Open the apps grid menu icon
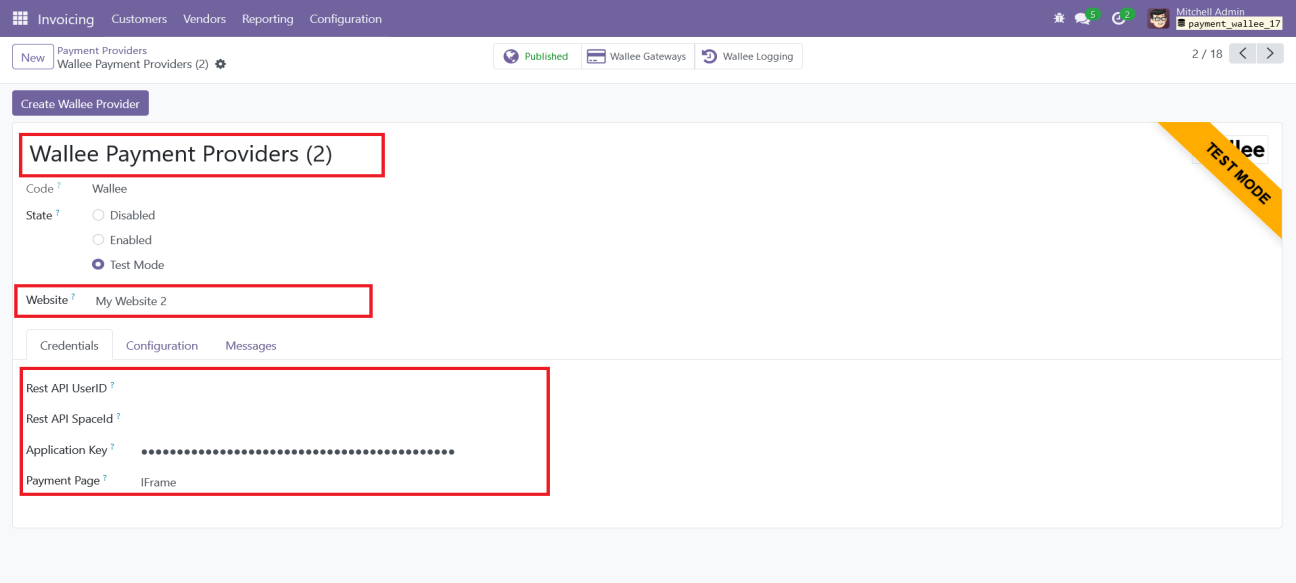 pos(20,19)
